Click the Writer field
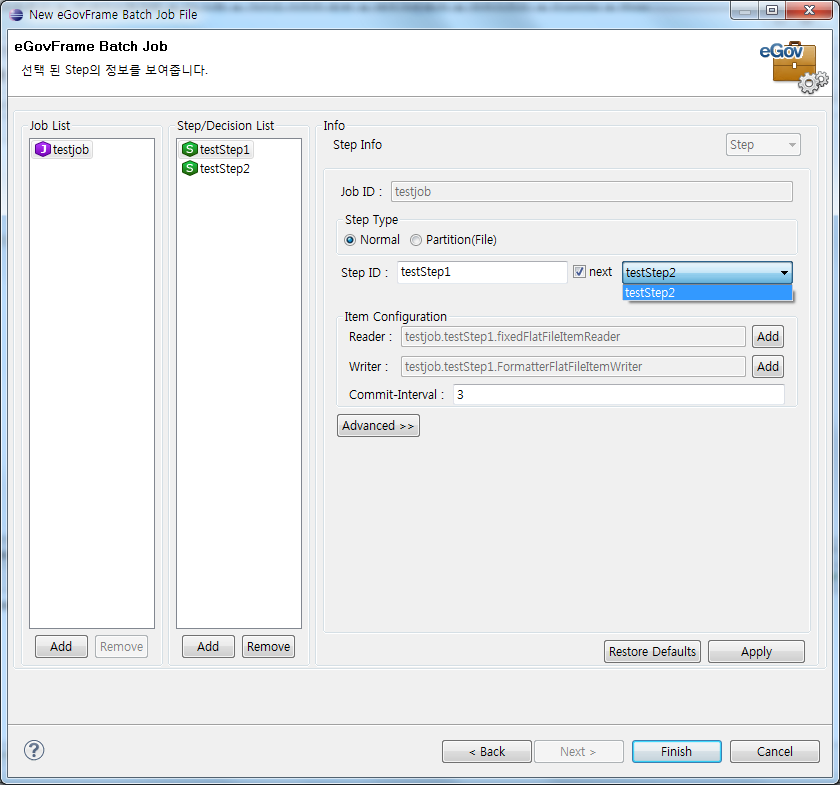Viewport: 840px width, 785px height. click(x=573, y=367)
